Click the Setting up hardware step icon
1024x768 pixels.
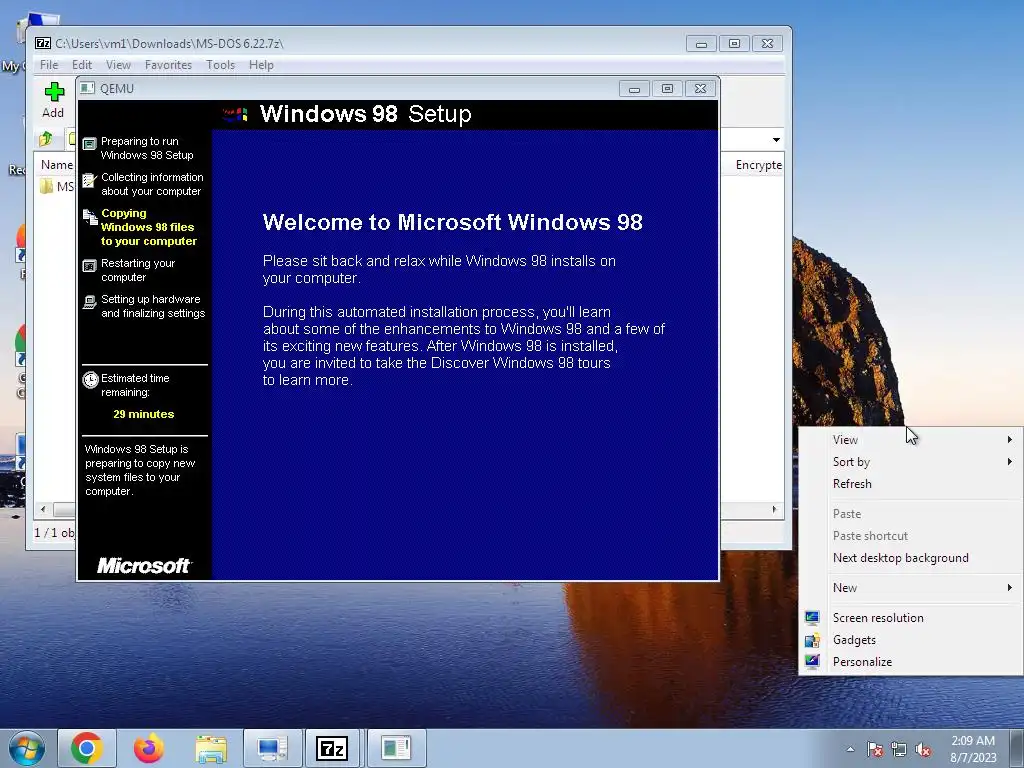(89, 302)
